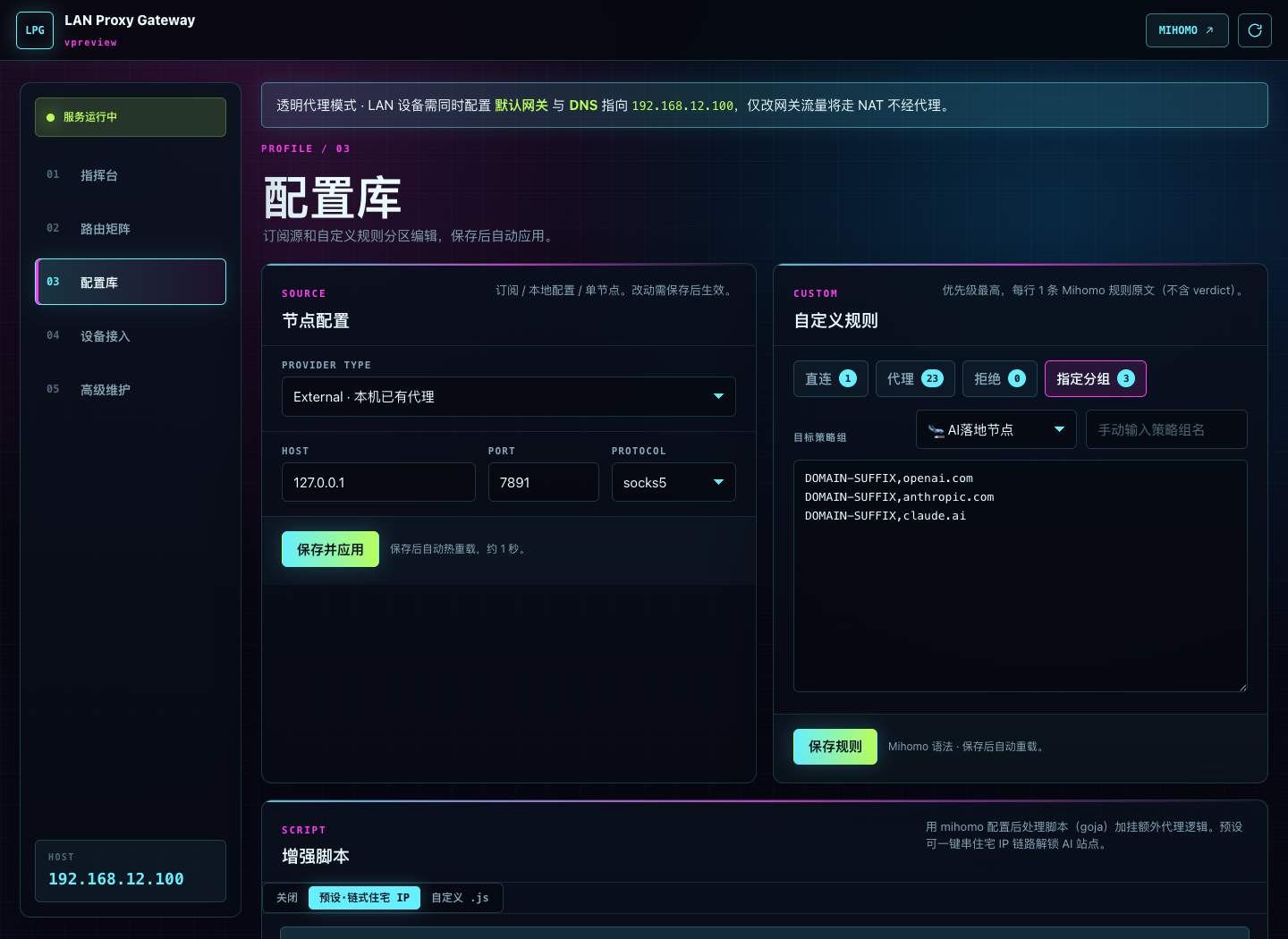Open the AI落地节点 target group dropdown
Screen dimensions: 1288x939
[996, 429]
